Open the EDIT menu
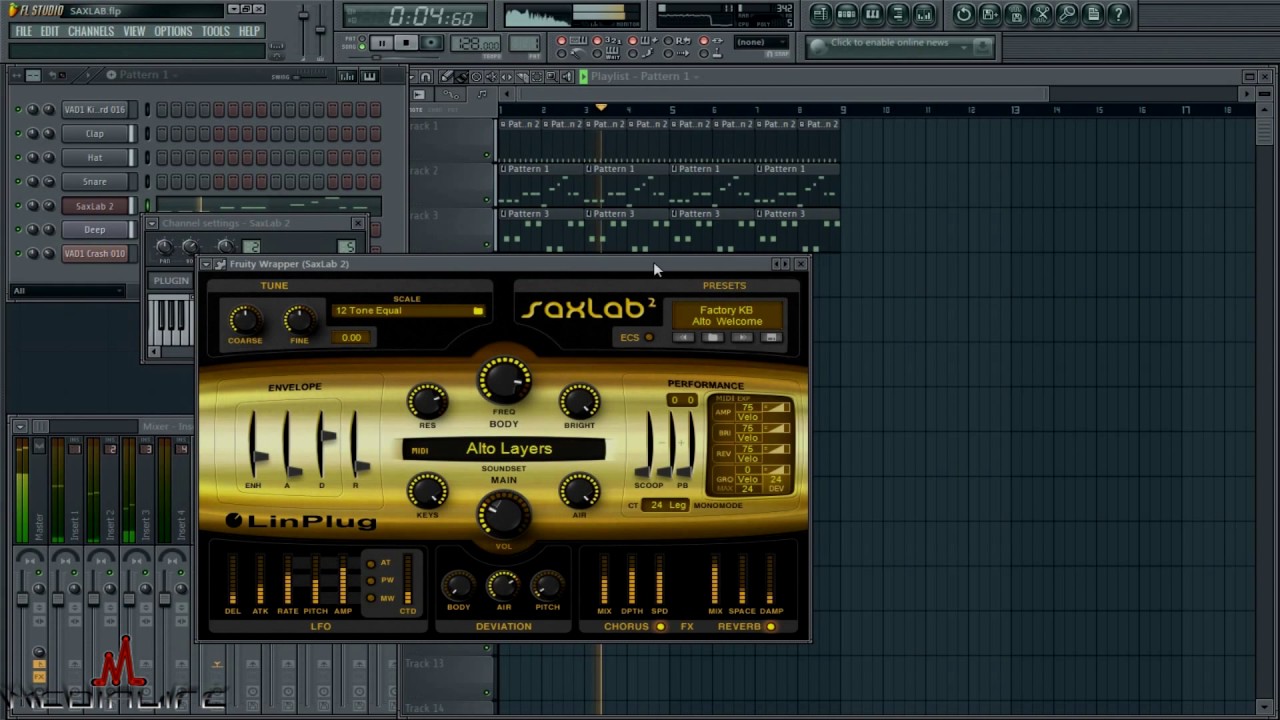The width and height of the screenshot is (1280, 720). [50, 31]
